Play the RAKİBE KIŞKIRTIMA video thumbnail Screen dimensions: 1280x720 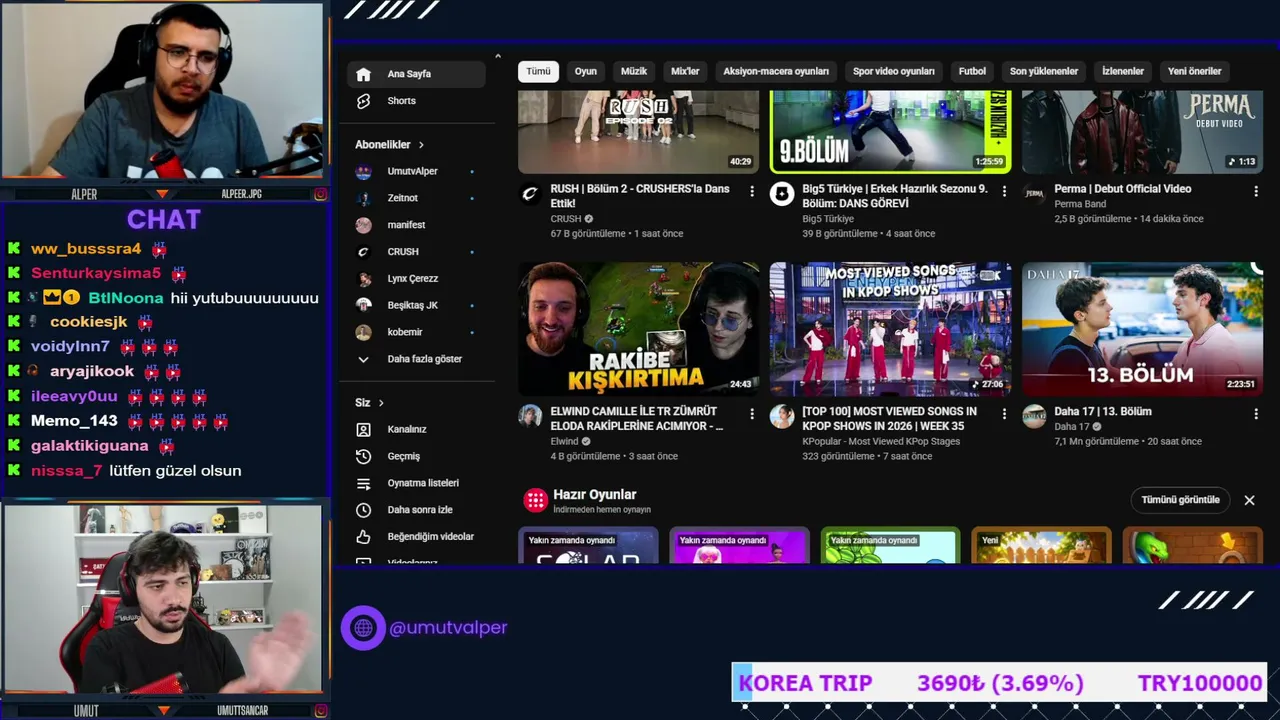coord(638,329)
